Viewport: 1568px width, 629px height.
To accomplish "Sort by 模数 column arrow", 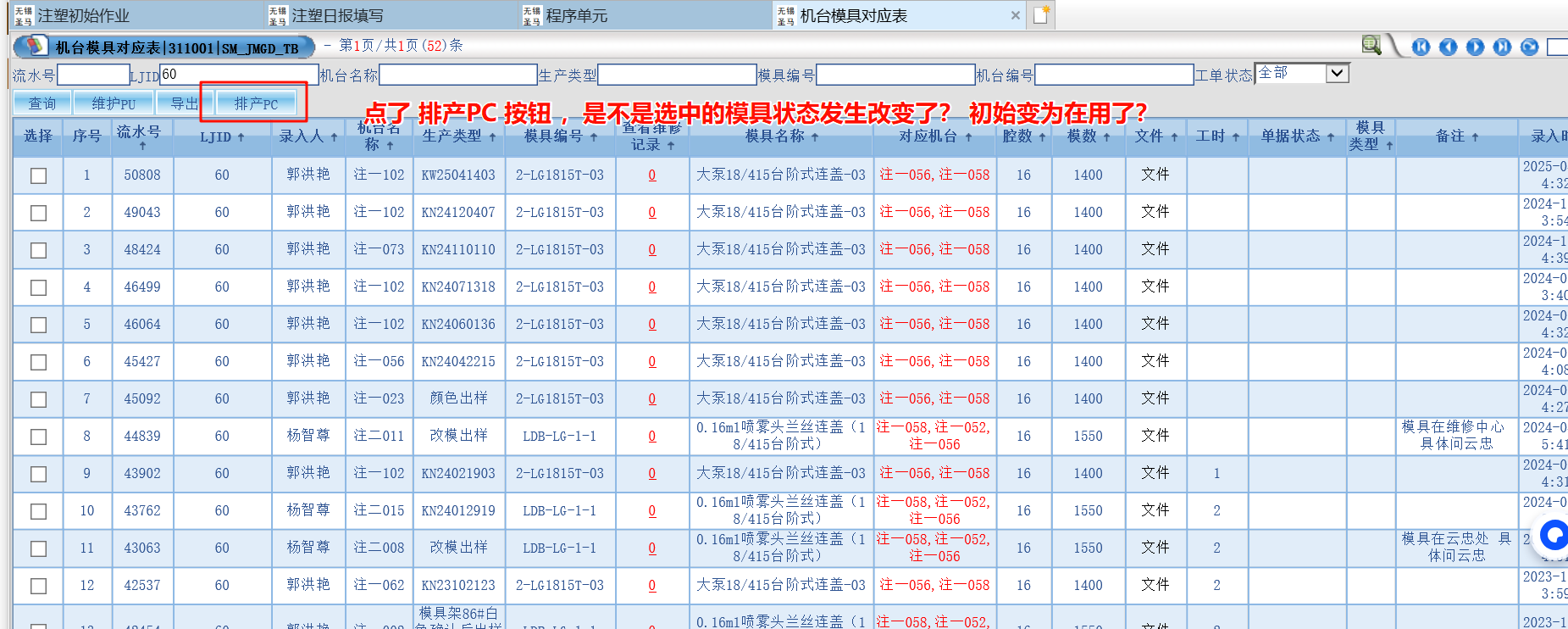I will point(1106,136).
